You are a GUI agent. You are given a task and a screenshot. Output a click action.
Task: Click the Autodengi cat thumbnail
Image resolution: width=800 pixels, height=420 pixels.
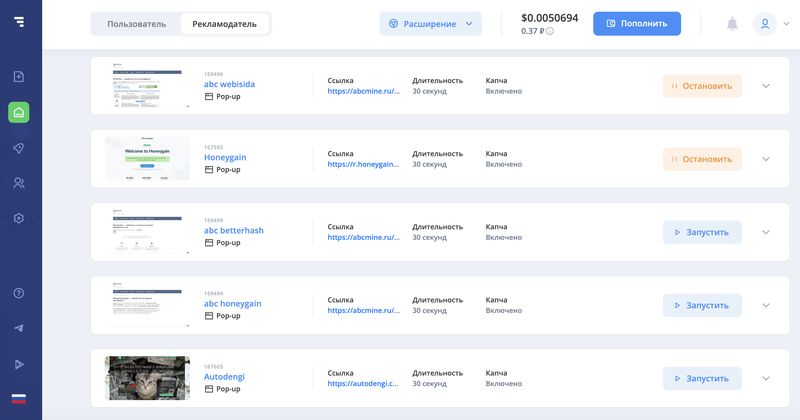coord(147,378)
